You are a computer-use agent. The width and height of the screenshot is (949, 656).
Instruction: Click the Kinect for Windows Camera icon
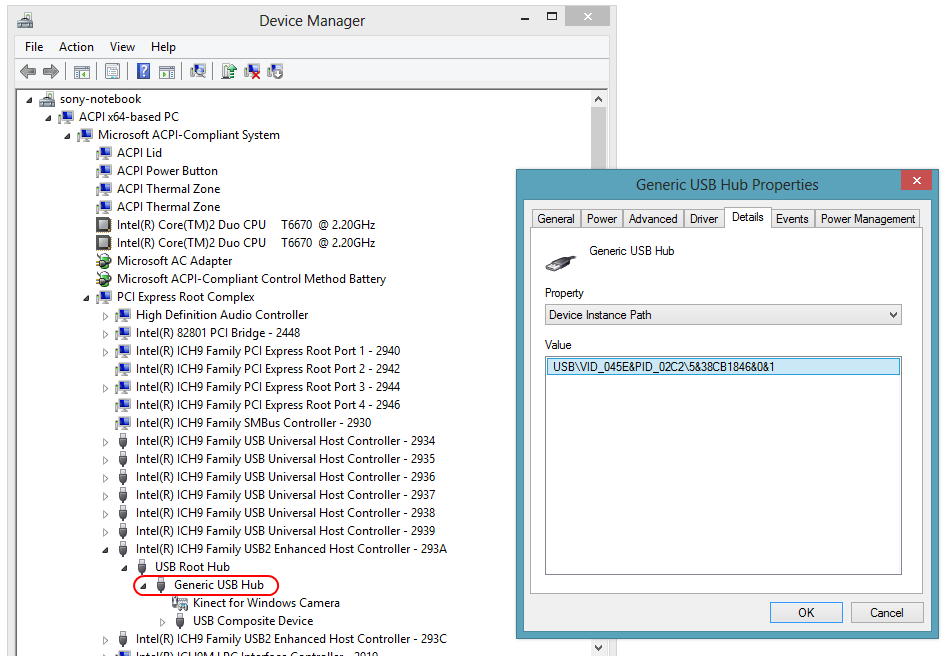pyautogui.click(x=180, y=603)
